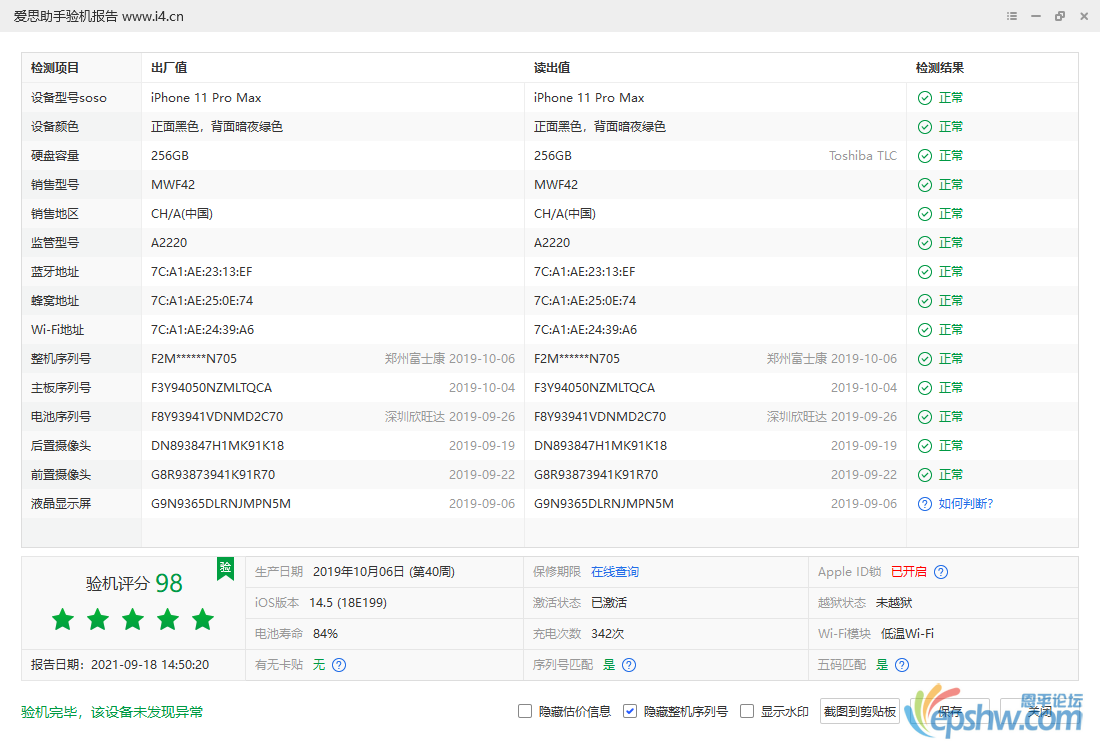Click the 电池寿命 84% value

point(326,633)
